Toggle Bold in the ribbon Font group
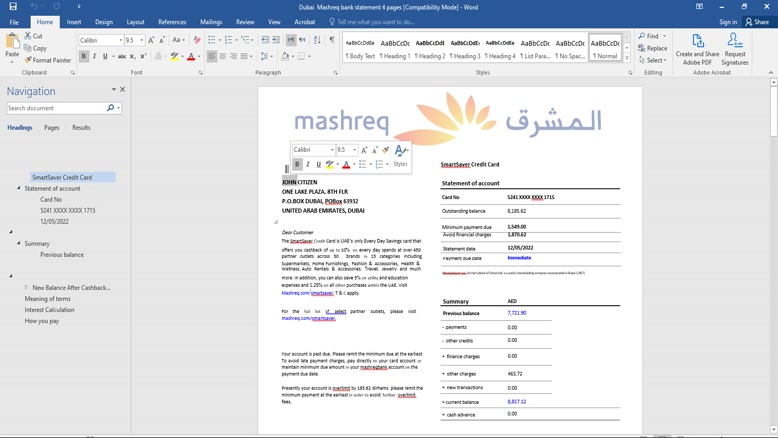The height and width of the screenshot is (438, 778). point(84,57)
